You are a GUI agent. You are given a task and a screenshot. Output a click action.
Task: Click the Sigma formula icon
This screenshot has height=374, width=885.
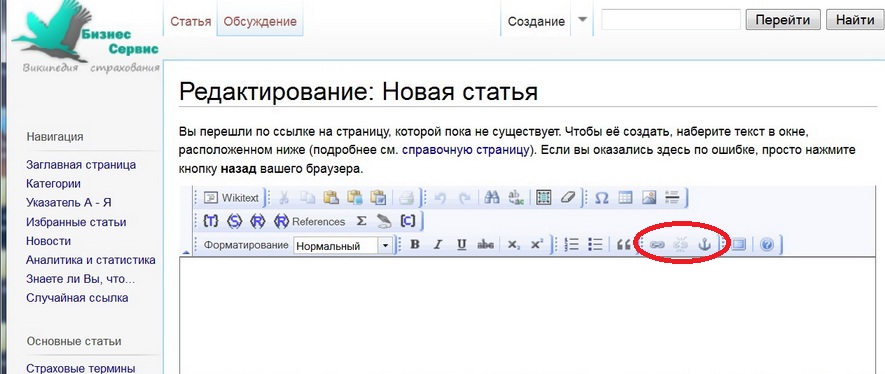[361, 222]
